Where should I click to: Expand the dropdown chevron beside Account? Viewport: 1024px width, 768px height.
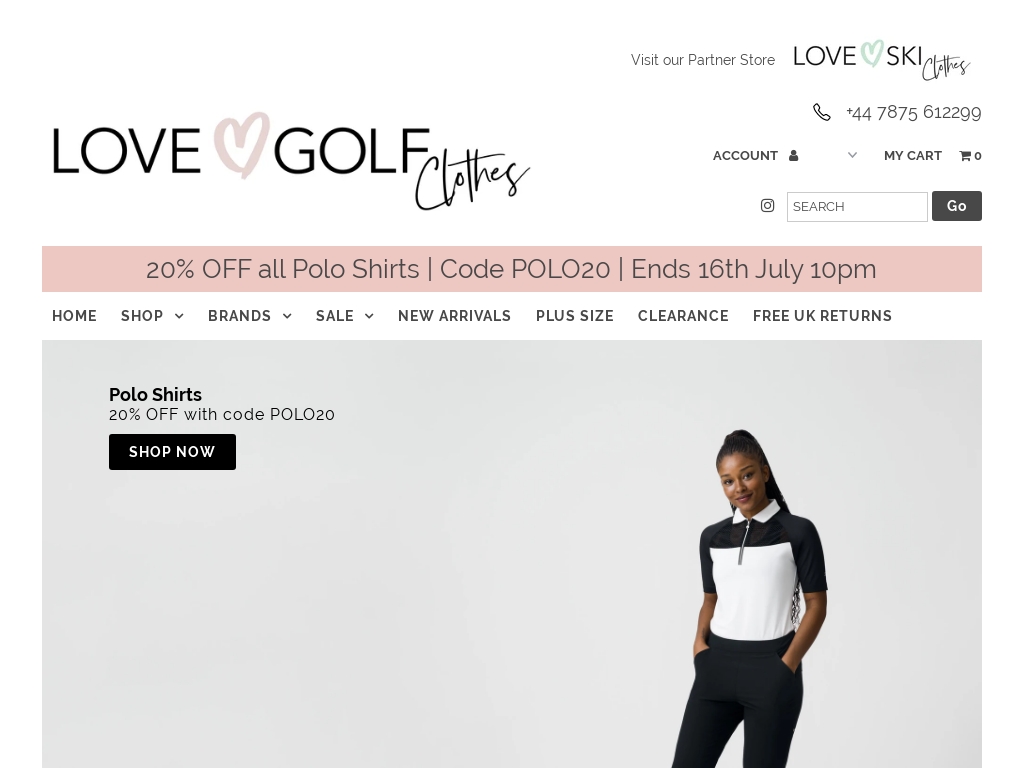coord(852,155)
